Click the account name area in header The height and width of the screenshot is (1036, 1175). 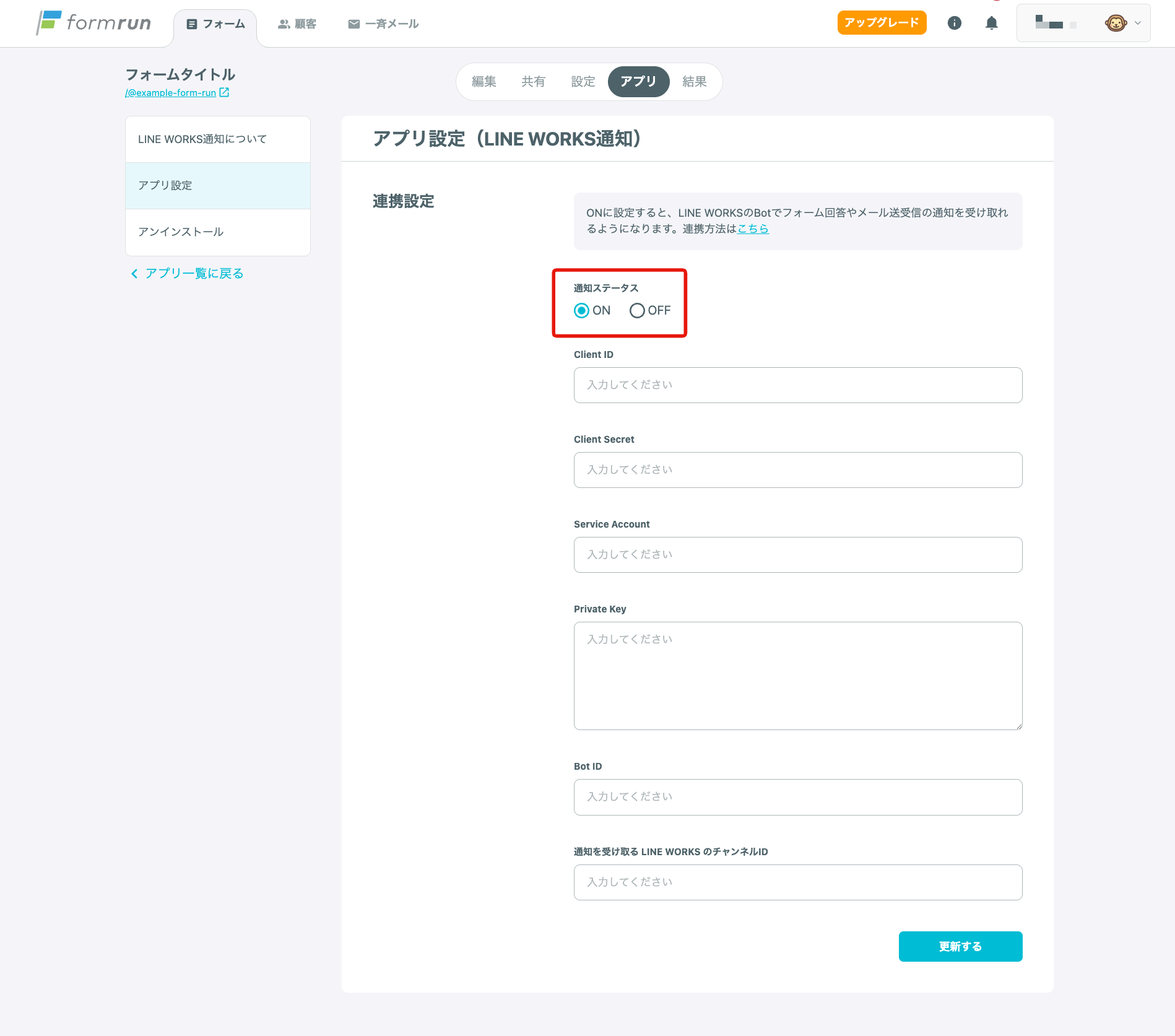pos(1056,23)
